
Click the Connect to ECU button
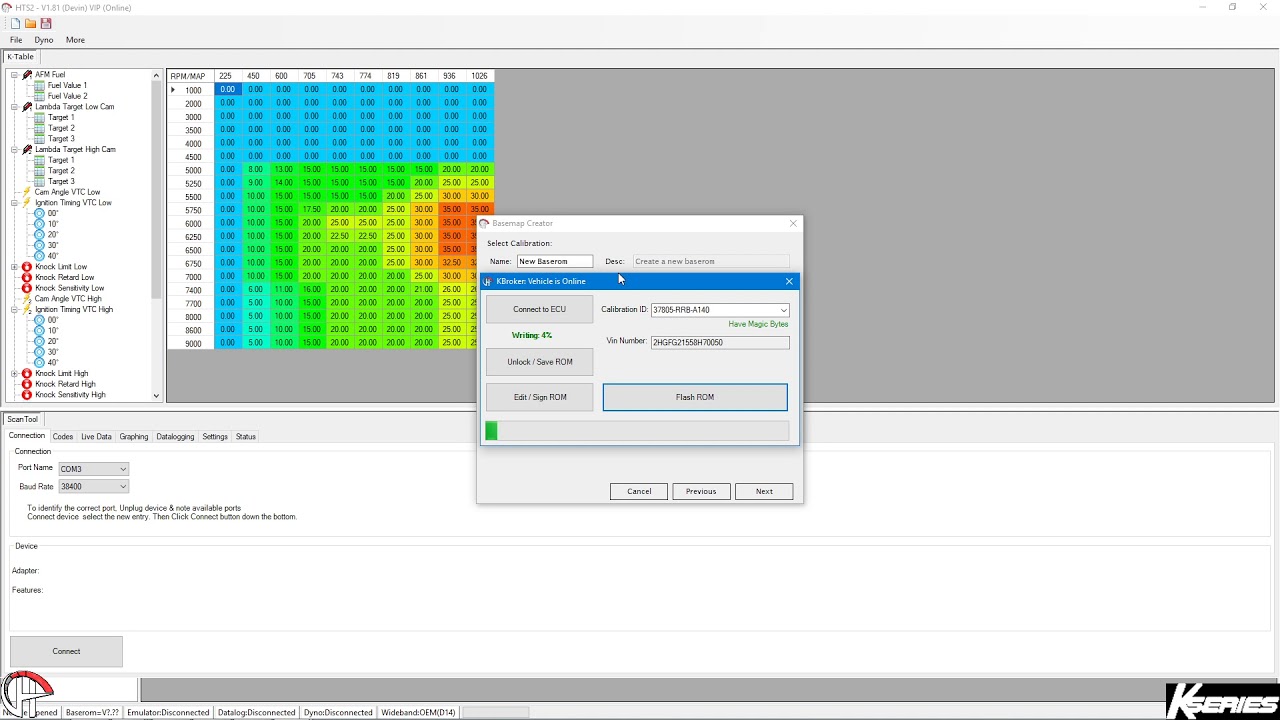click(x=539, y=309)
